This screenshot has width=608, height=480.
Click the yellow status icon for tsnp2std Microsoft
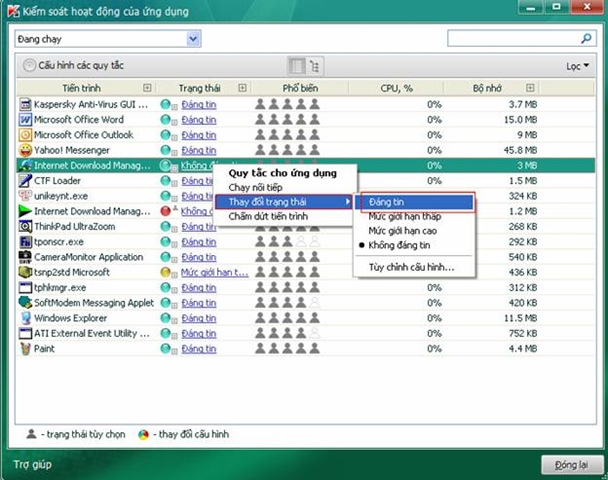coord(166,272)
